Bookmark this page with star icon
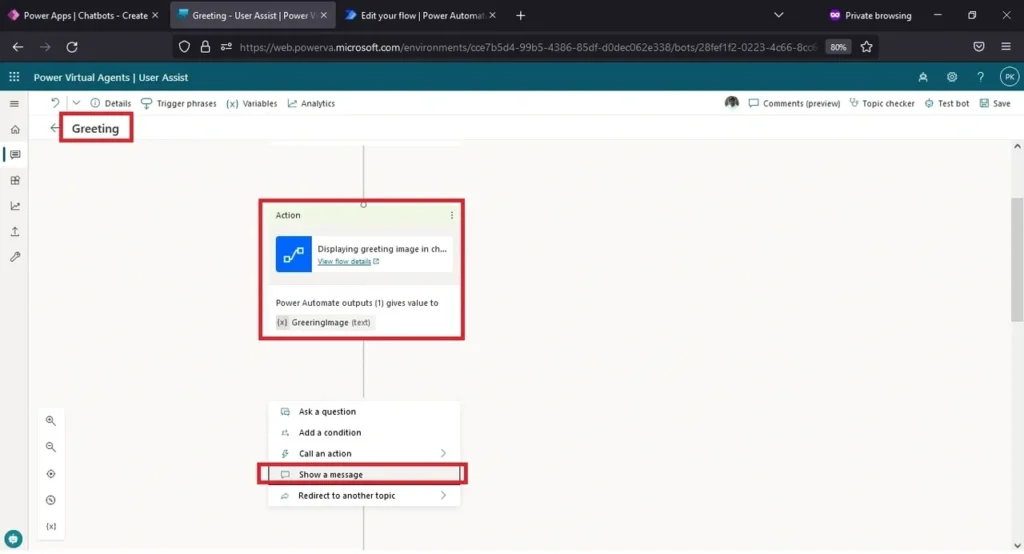1024x554 pixels. (866, 46)
